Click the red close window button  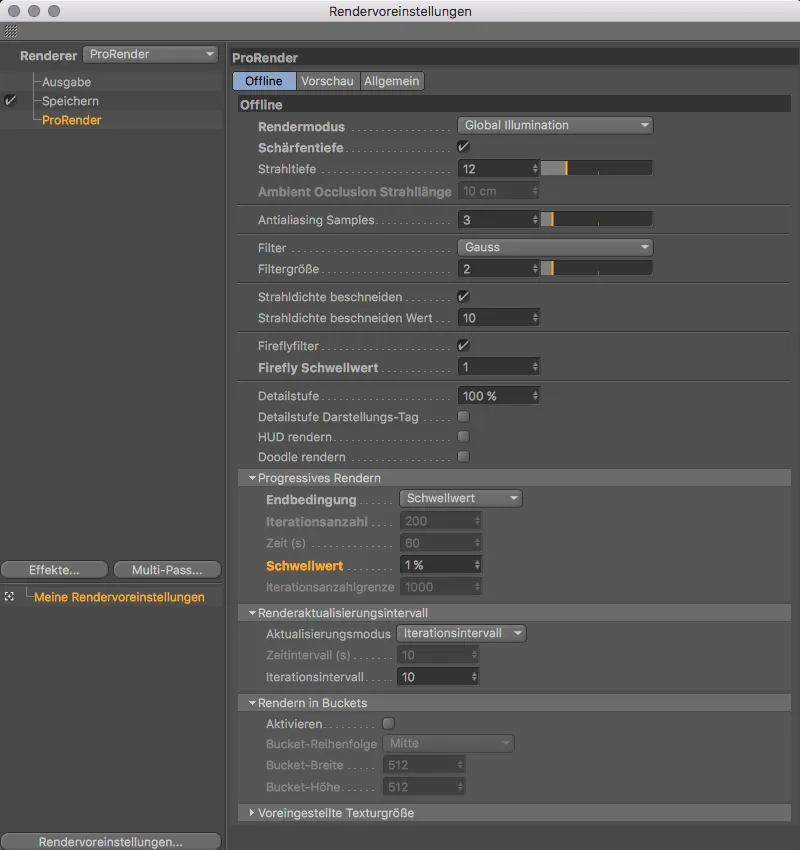coord(14,11)
